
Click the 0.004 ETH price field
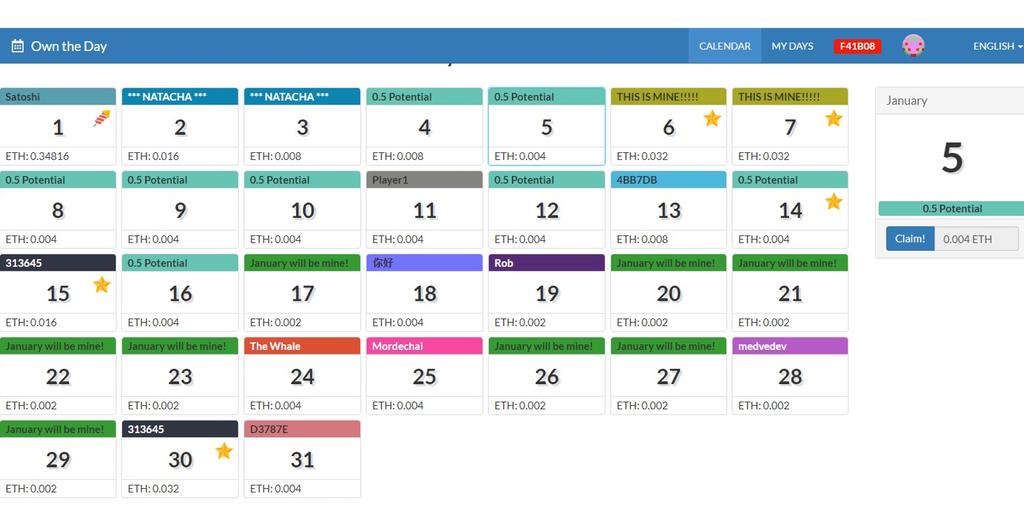[x=976, y=239]
